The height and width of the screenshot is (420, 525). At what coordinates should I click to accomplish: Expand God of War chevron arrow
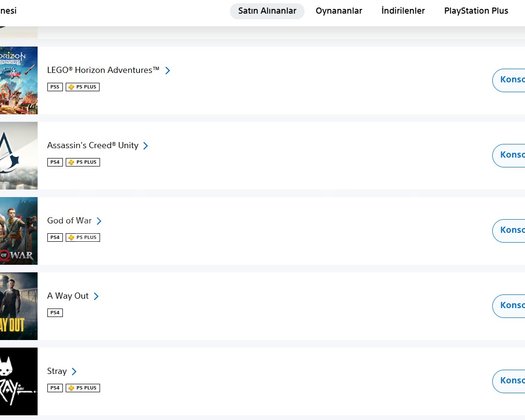click(99, 221)
